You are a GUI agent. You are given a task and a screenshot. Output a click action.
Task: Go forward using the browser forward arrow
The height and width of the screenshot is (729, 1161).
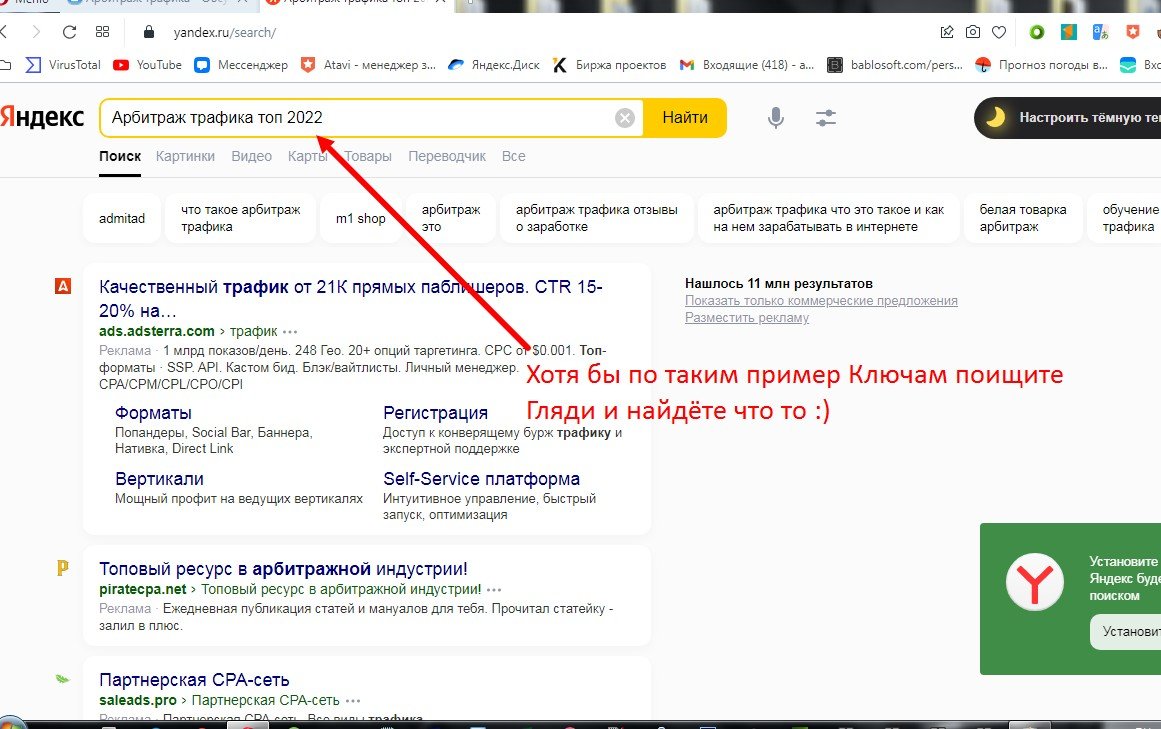point(36,32)
